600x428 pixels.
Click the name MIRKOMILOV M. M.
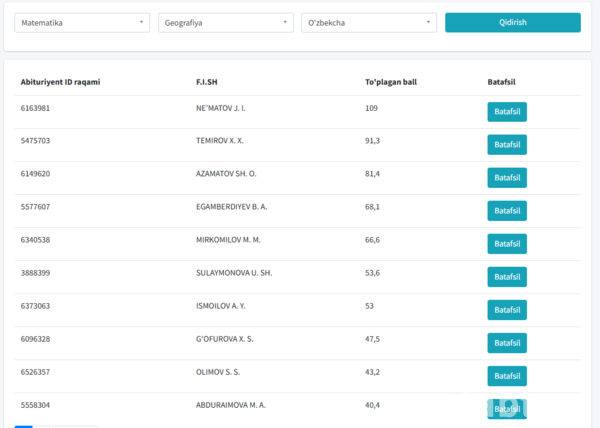pos(228,240)
